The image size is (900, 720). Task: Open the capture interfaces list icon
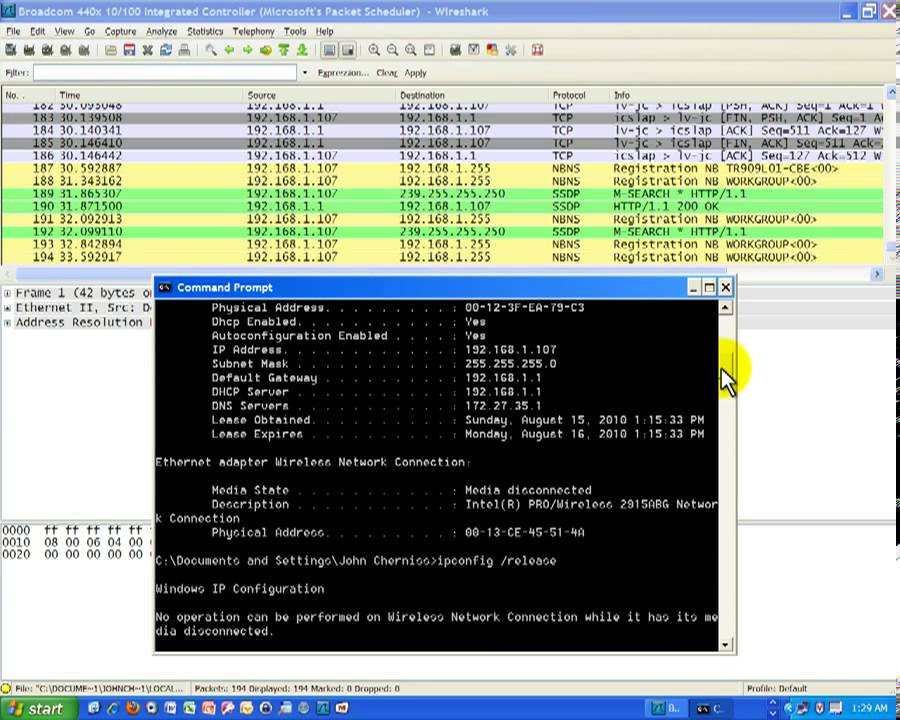pyautogui.click(x=10, y=51)
